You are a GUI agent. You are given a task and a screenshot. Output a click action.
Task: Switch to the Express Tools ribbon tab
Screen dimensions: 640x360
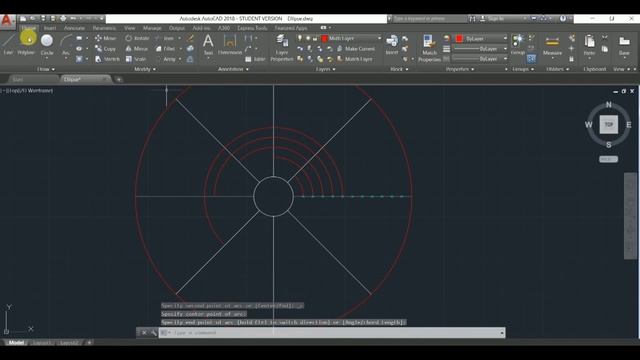[252, 28]
